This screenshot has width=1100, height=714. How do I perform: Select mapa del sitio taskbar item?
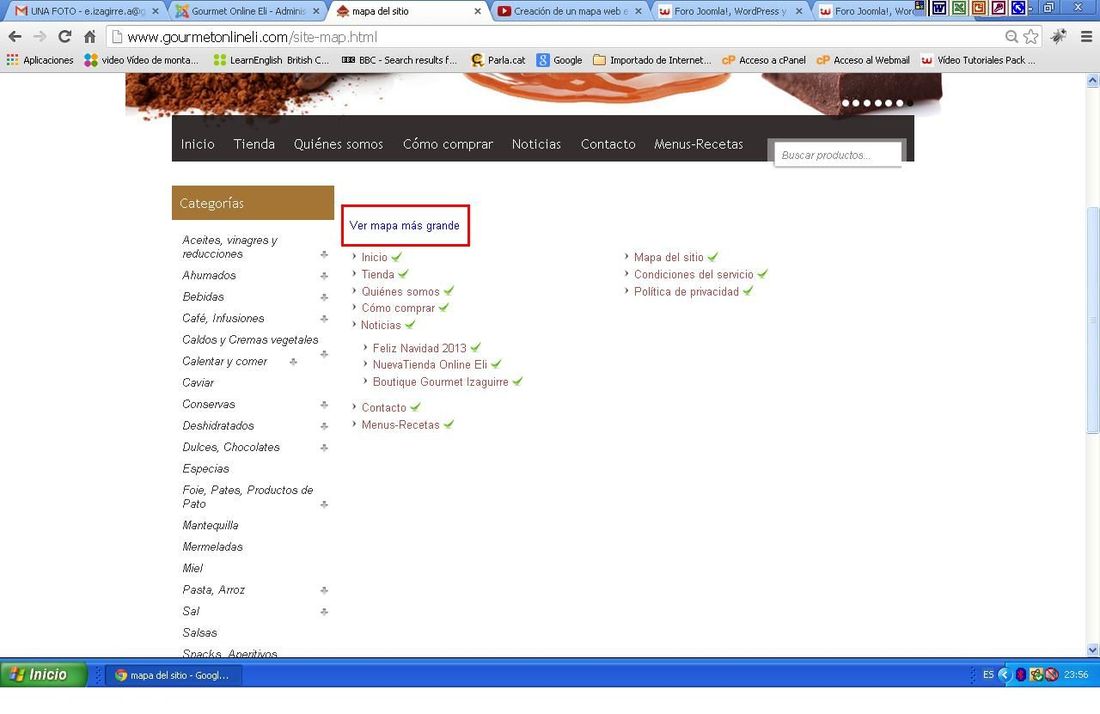point(173,675)
